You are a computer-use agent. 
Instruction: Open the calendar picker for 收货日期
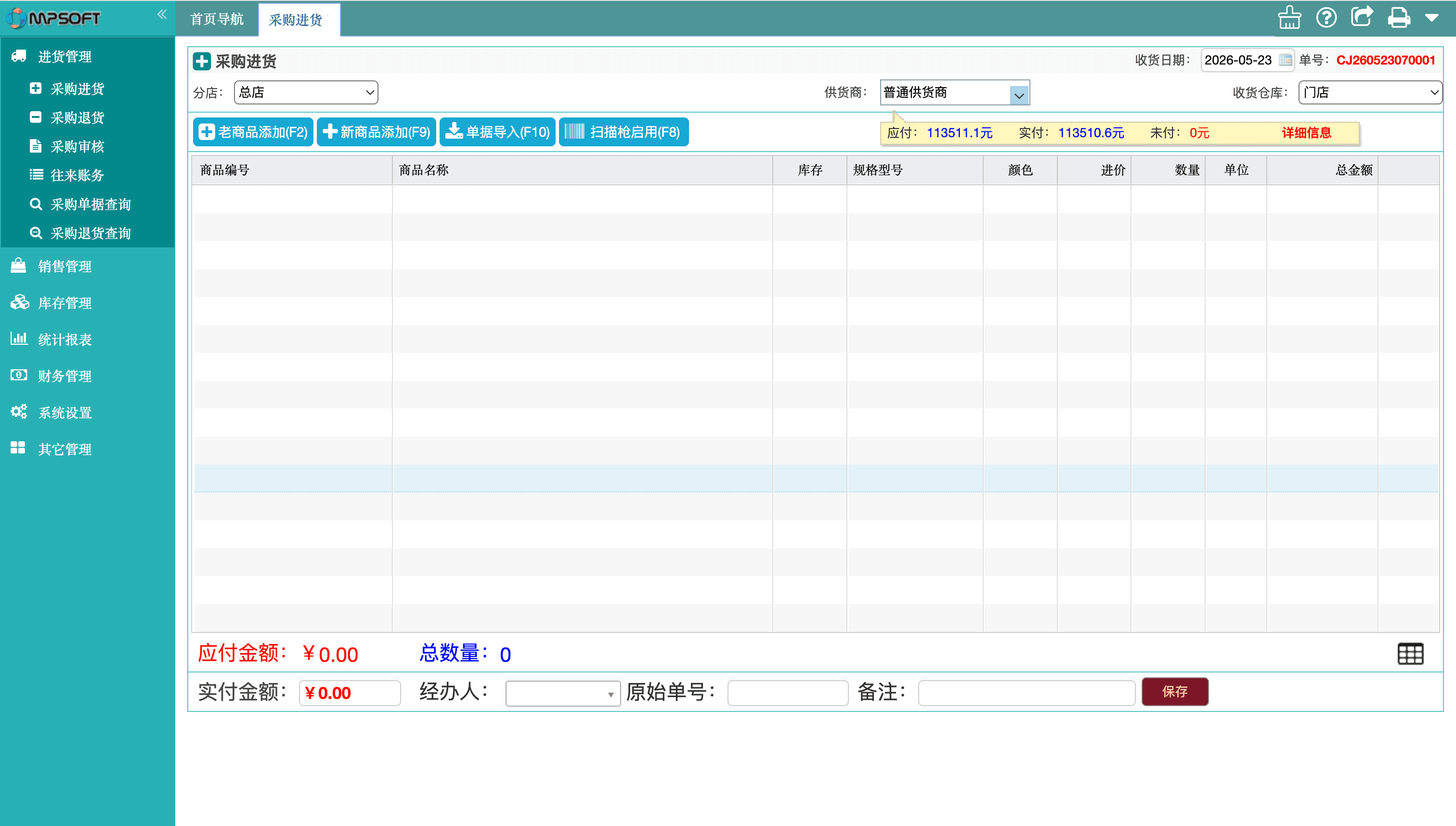point(1285,60)
